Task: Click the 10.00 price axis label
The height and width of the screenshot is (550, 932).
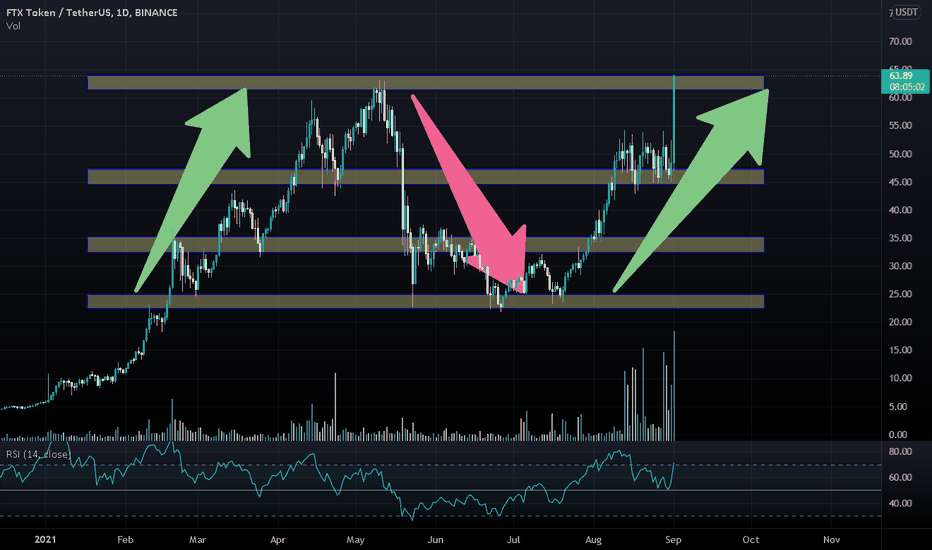Action: click(x=900, y=378)
